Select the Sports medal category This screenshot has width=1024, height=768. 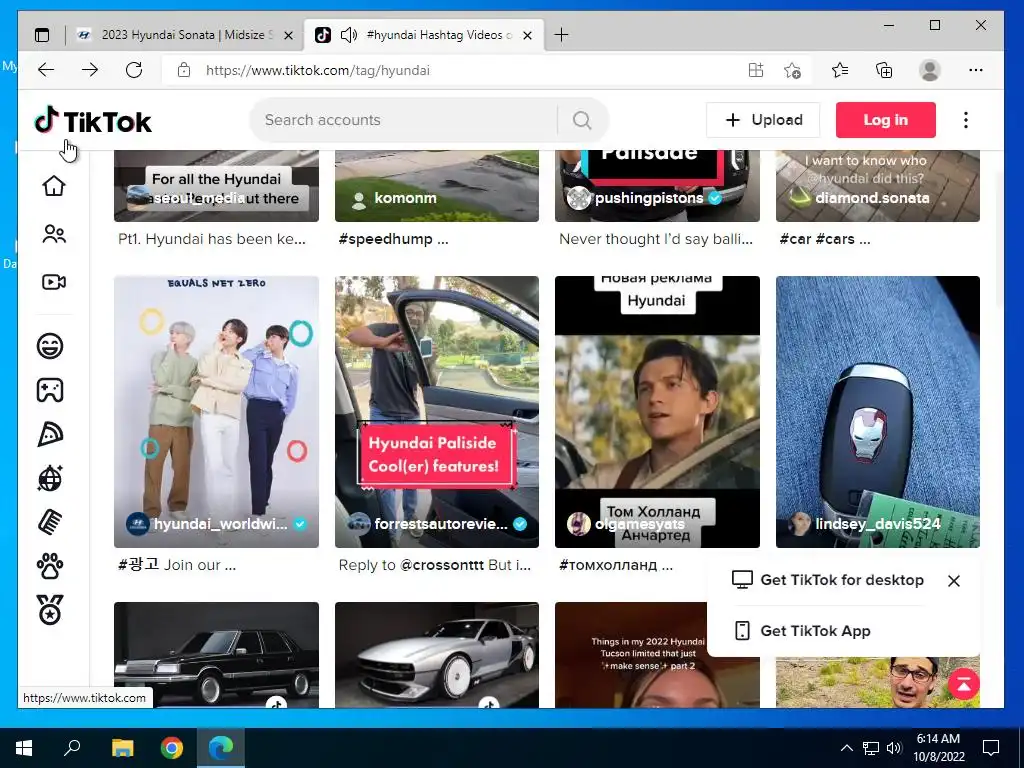[x=50, y=610]
